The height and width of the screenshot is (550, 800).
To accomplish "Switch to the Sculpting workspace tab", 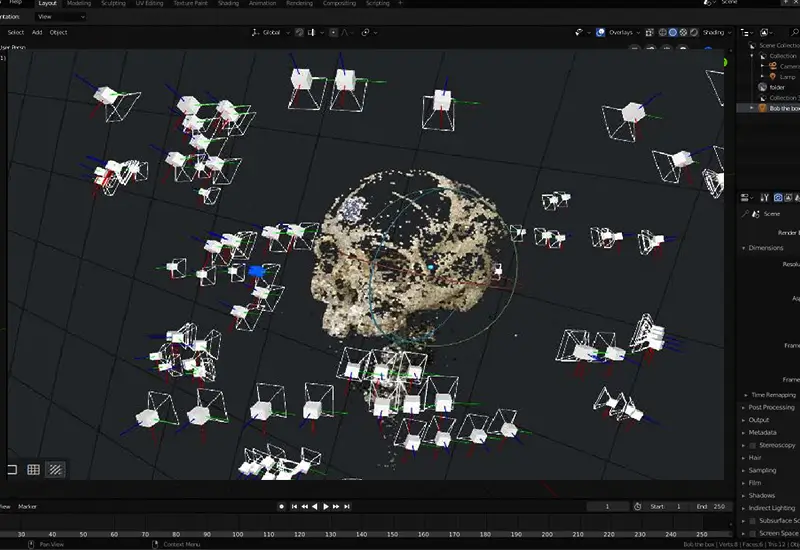I will click(112, 4).
